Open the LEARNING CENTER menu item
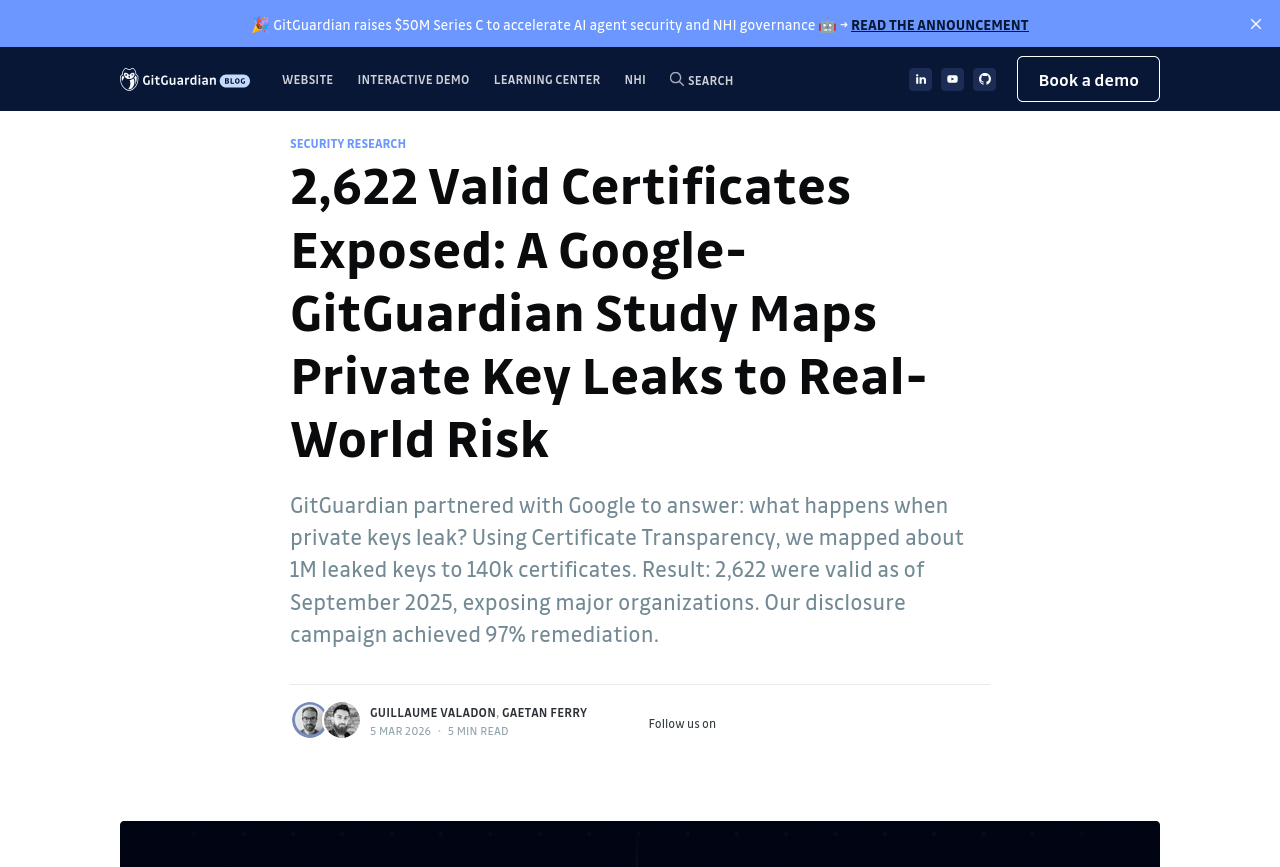Screen dimensions: 1280x867 point(547,80)
